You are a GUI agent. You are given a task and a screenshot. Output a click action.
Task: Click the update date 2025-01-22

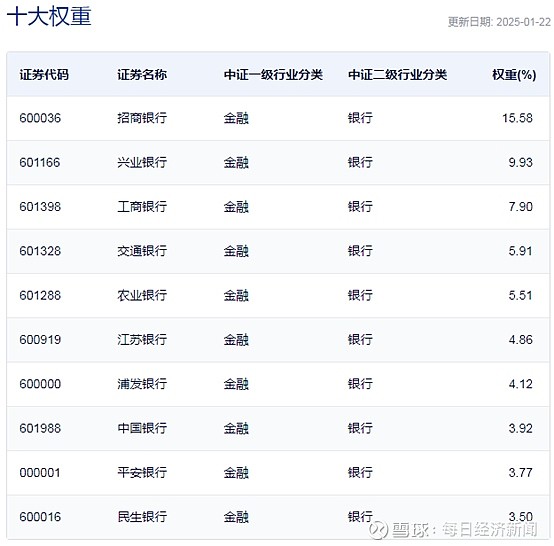point(523,22)
